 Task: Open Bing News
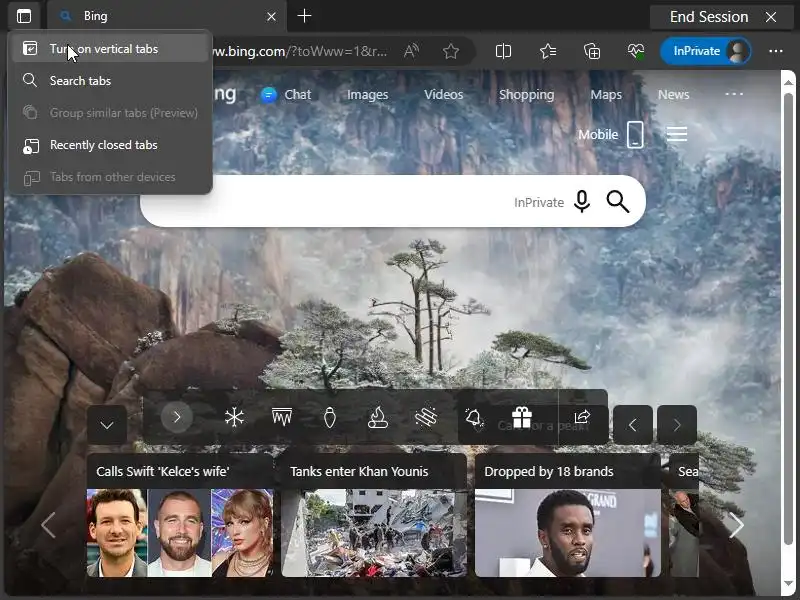(x=673, y=95)
